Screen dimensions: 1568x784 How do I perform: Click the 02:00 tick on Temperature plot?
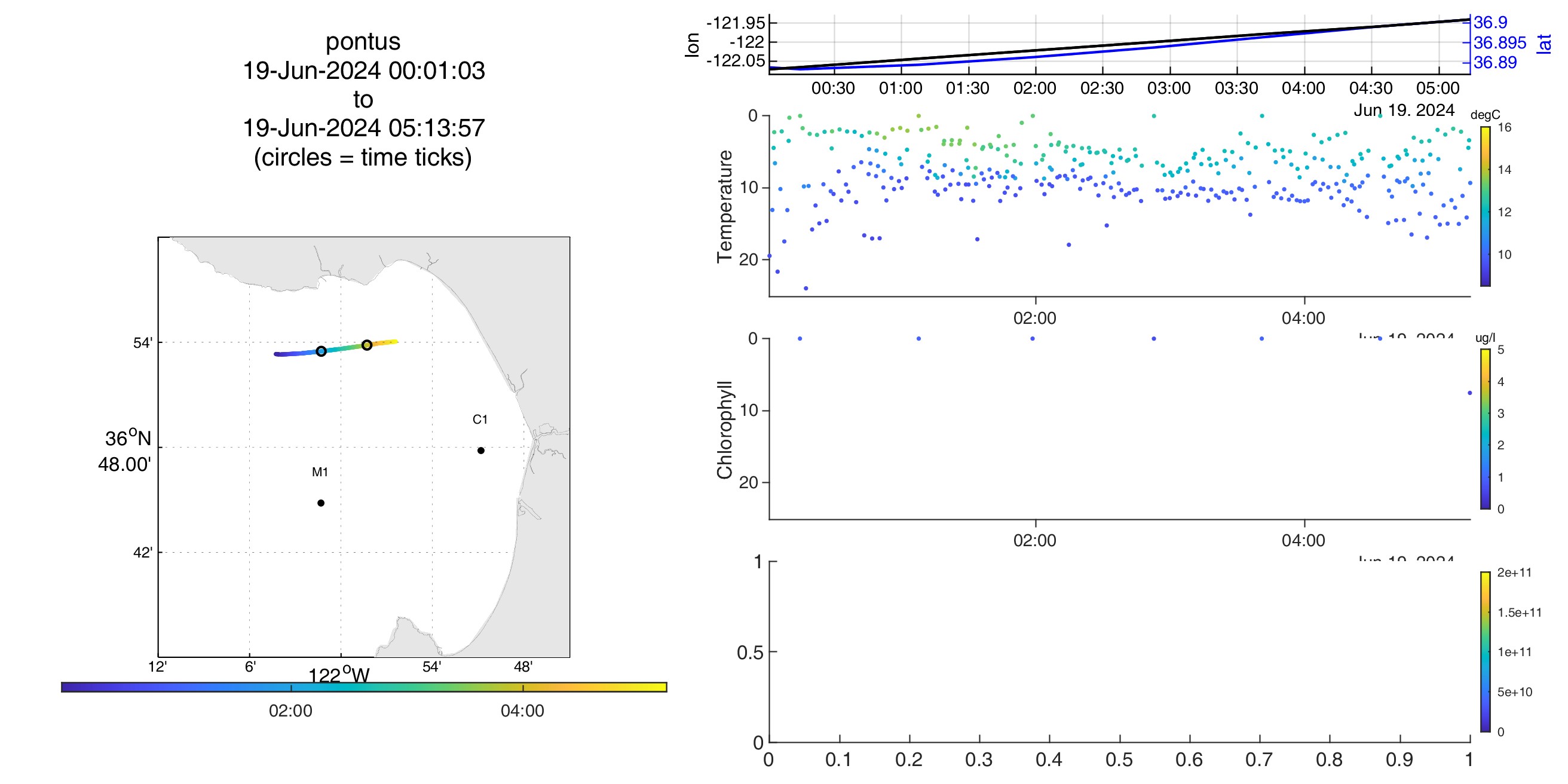point(1035,318)
